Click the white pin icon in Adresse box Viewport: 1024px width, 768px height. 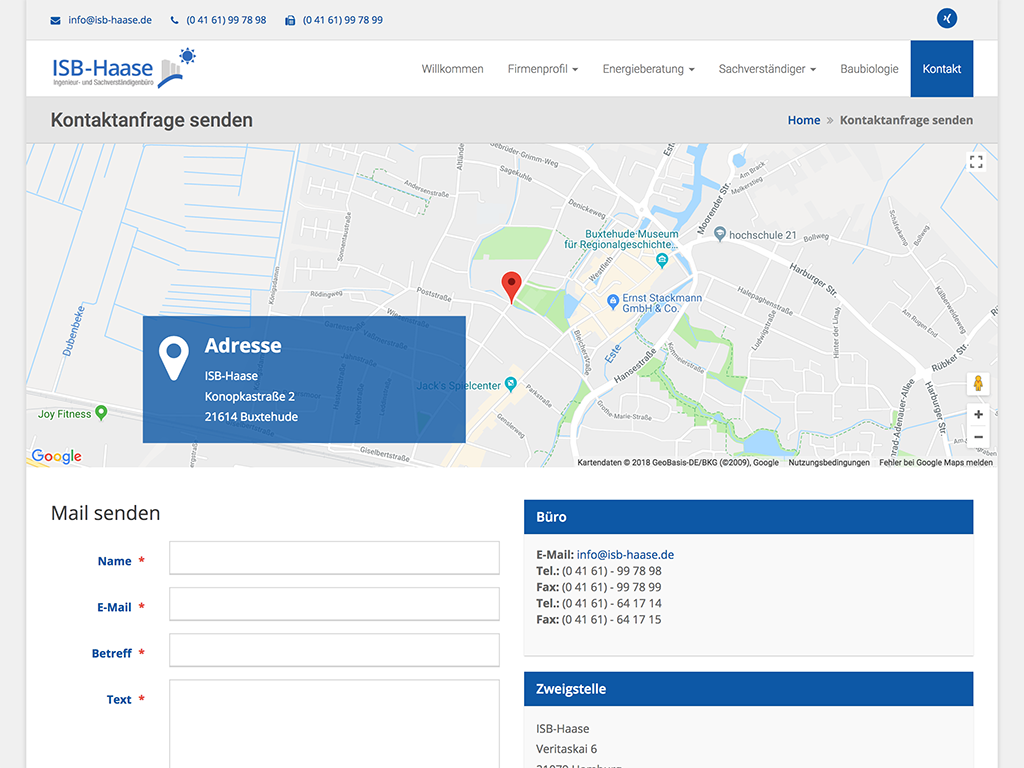click(x=174, y=358)
